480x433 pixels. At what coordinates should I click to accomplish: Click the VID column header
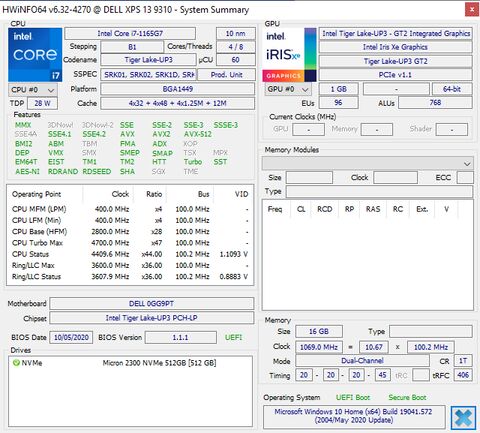241,194
